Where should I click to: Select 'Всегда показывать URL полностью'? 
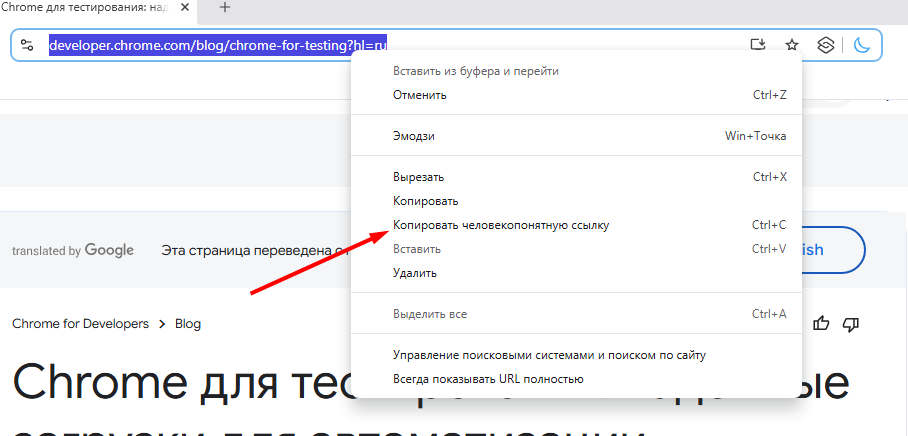[x=576, y=379]
